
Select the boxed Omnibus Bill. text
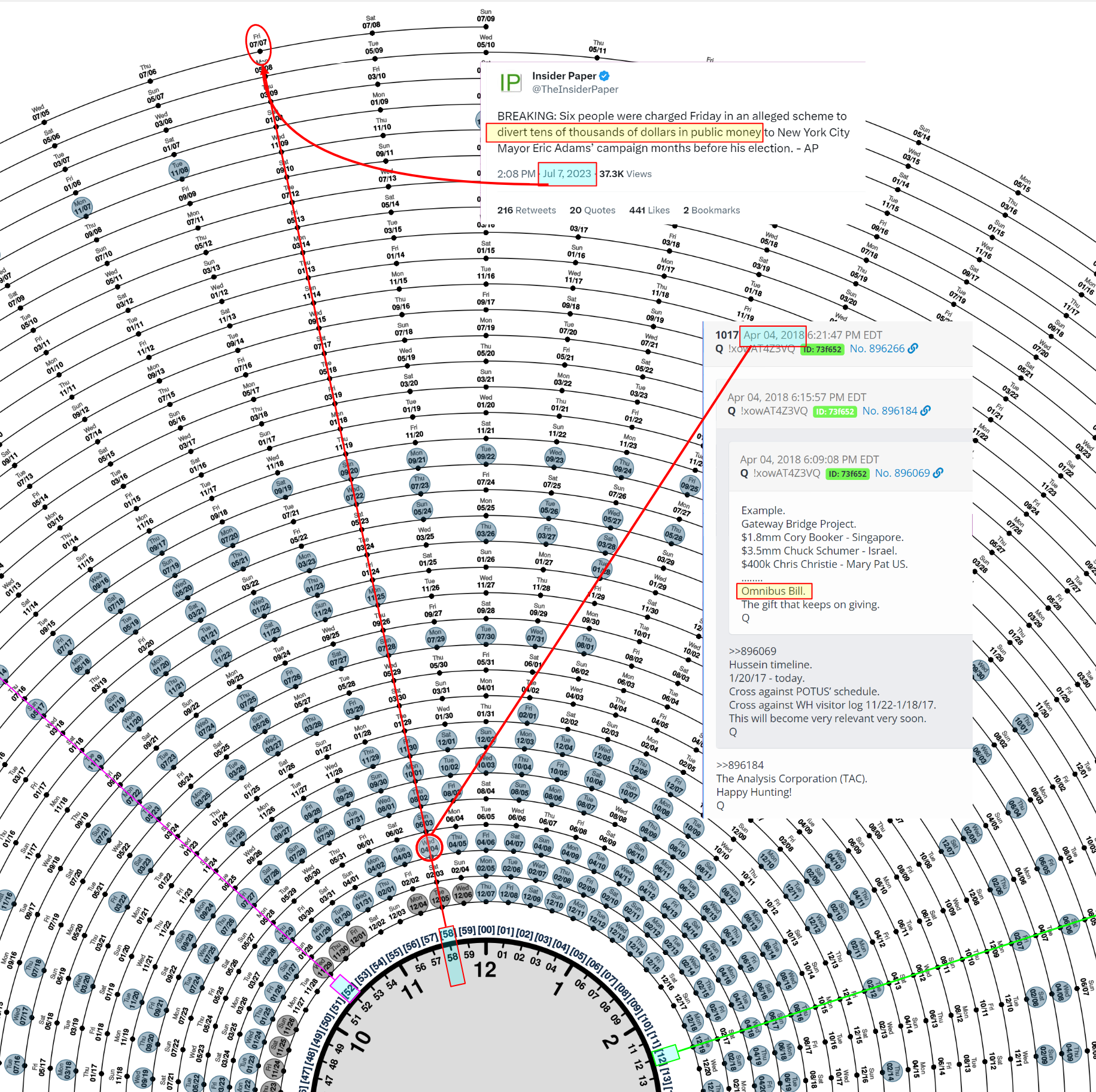coord(773,591)
